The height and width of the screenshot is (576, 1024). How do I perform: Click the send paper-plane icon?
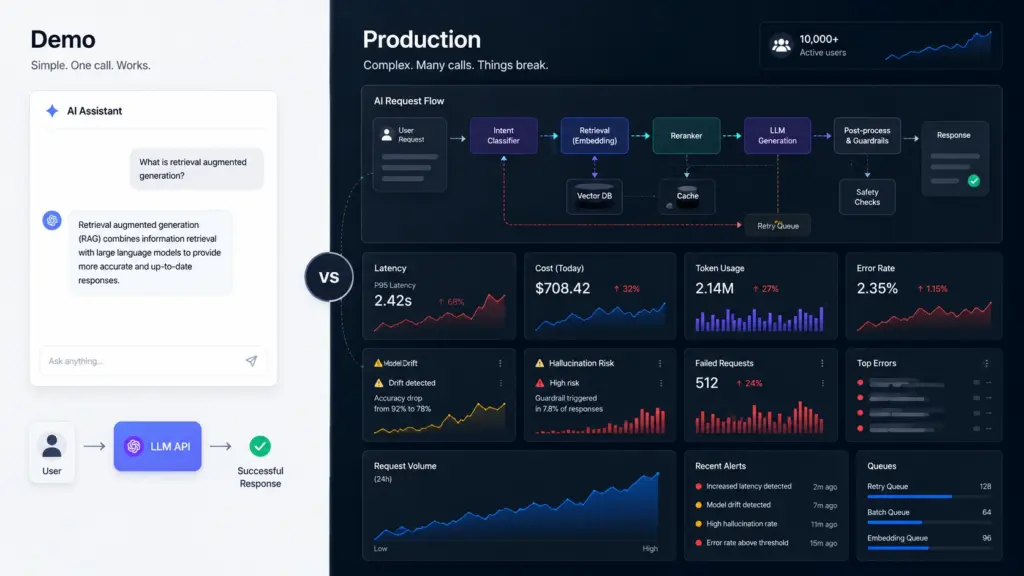(x=251, y=361)
